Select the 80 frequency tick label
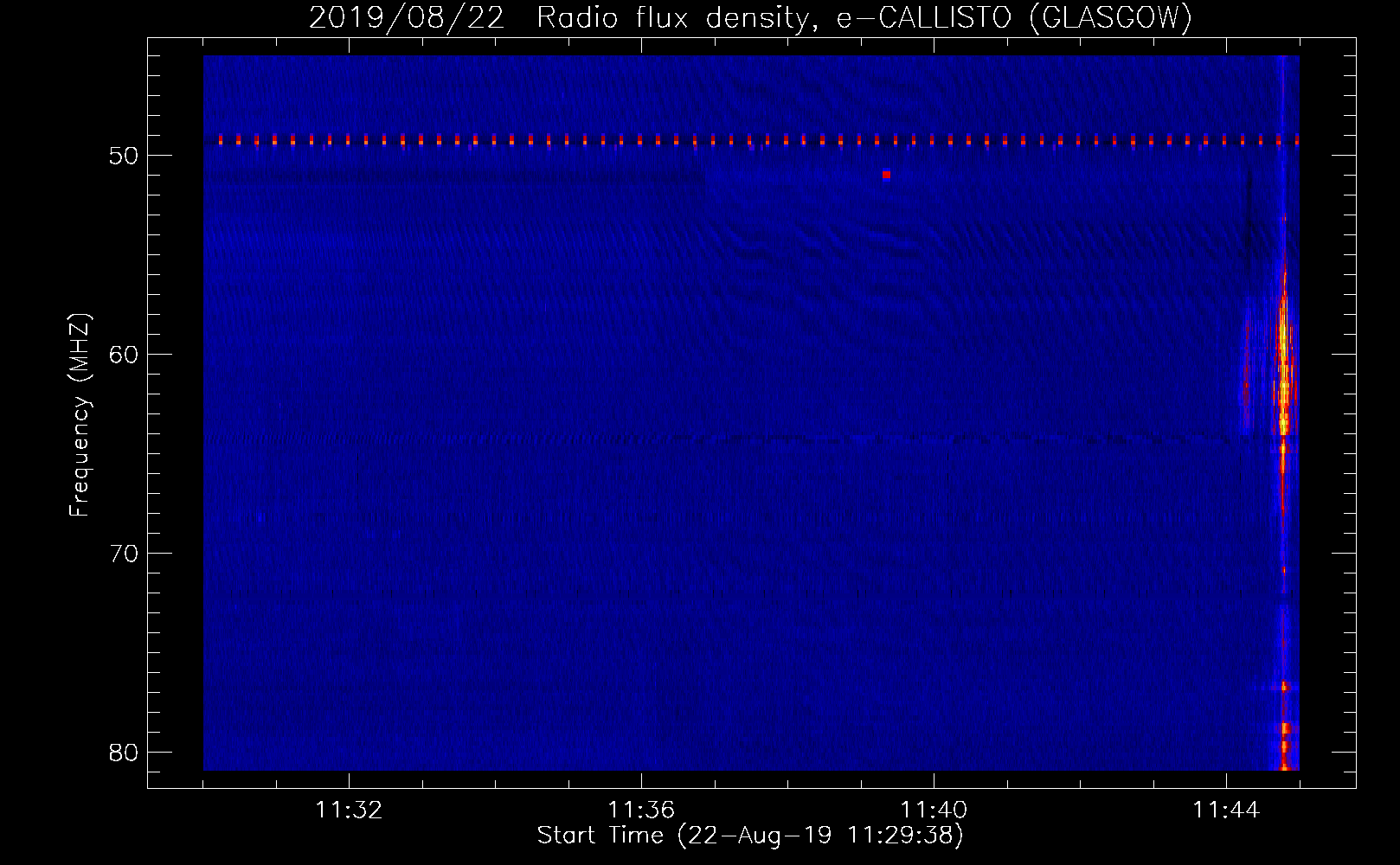Image resolution: width=1400 pixels, height=865 pixels. (x=125, y=753)
